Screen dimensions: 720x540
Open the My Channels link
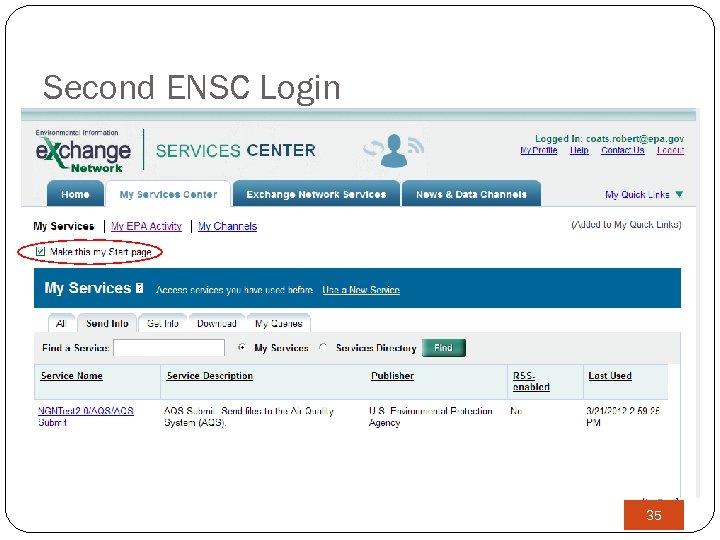click(x=227, y=226)
